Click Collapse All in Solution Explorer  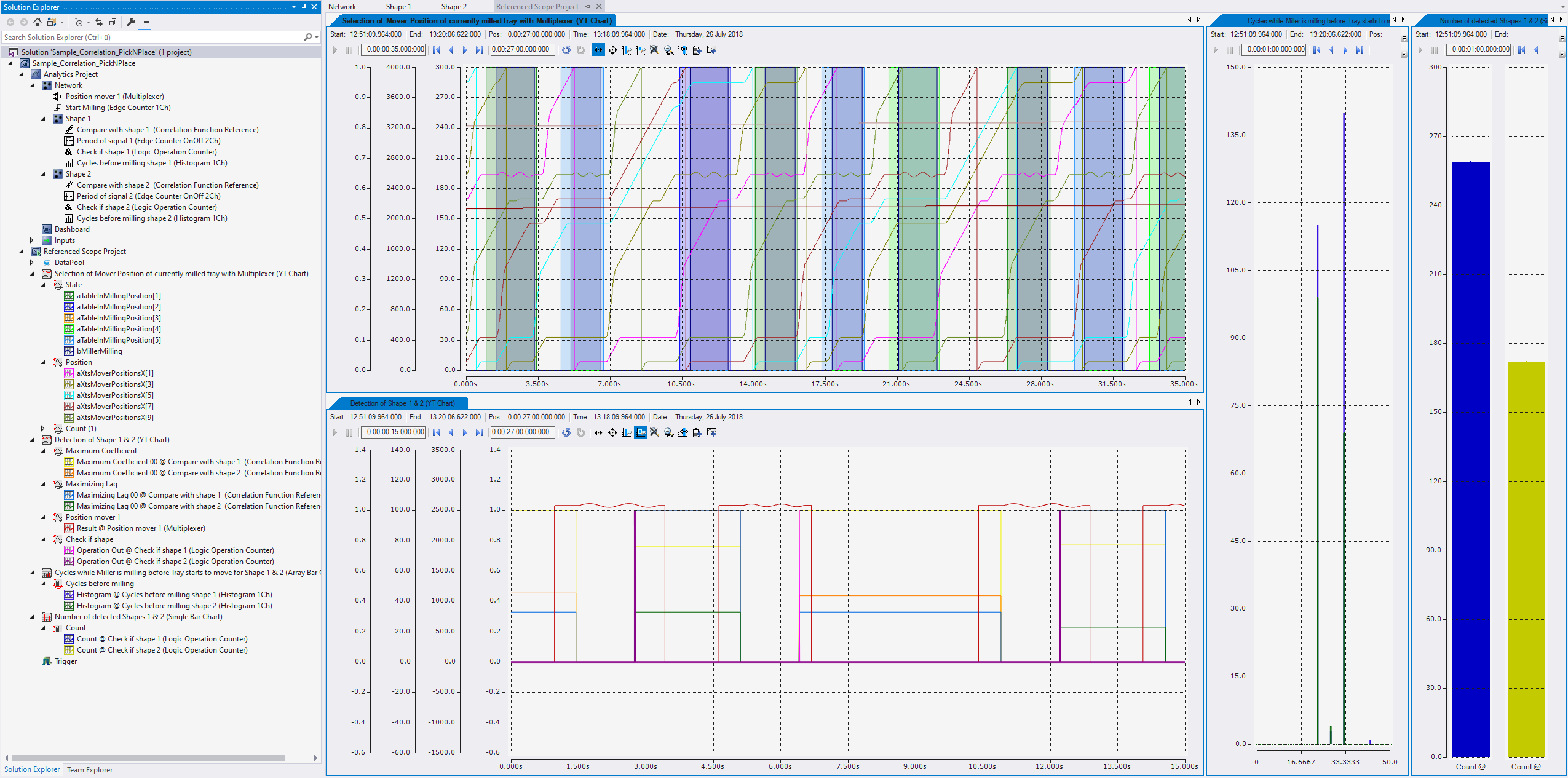pos(113,22)
